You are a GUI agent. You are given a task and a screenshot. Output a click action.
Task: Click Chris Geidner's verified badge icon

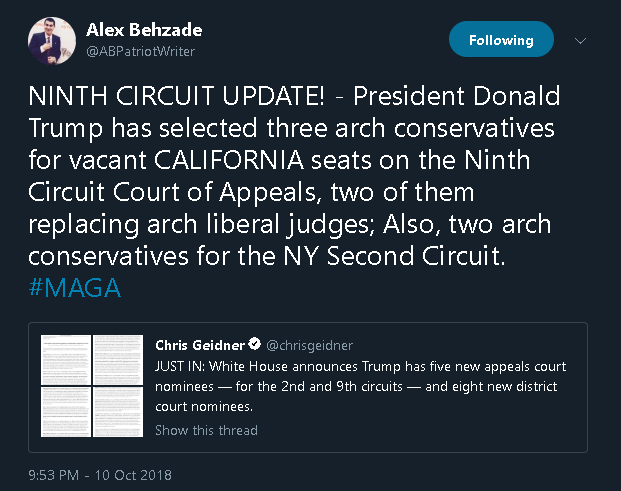[x=257, y=345]
